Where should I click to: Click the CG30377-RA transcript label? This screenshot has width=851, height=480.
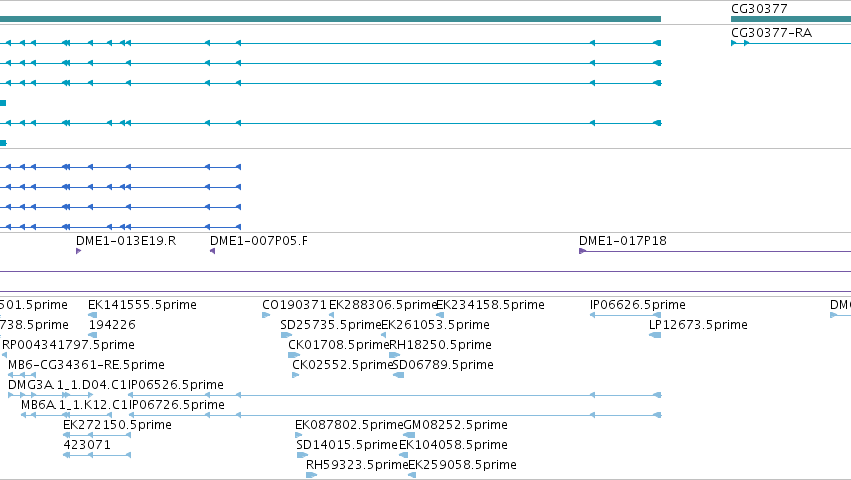(771, 33)
